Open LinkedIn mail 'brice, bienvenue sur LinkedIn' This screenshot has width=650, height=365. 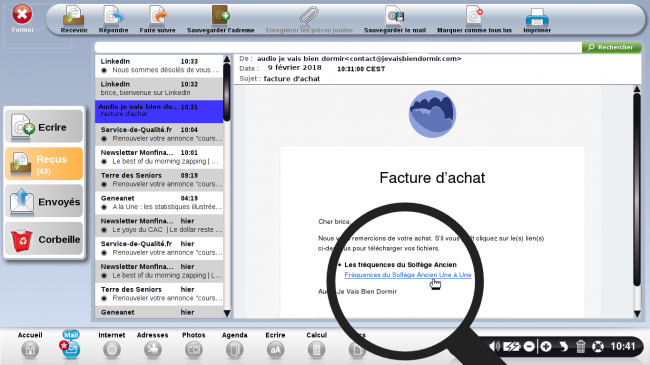click(159, 89)
